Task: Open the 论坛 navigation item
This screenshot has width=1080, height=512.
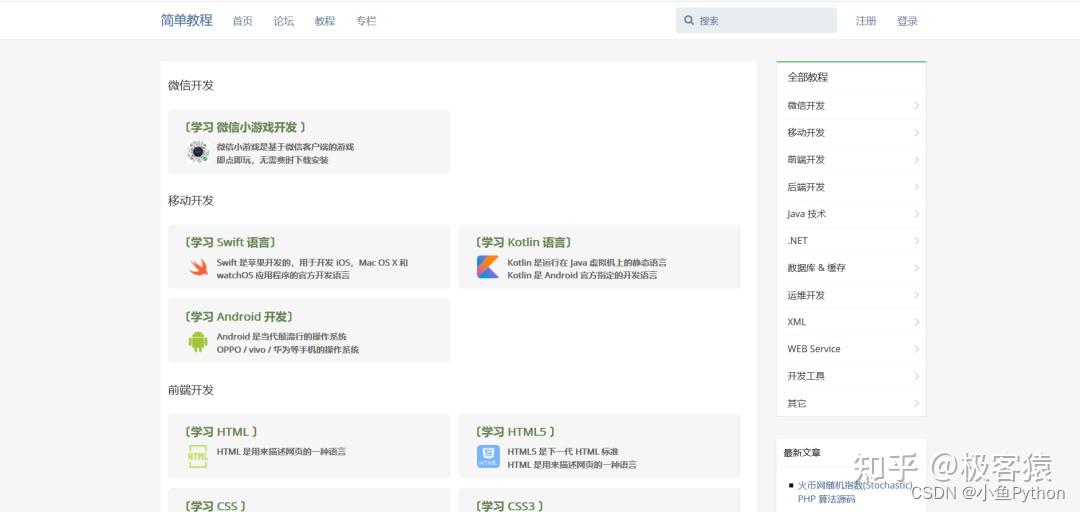Action: 284,21
